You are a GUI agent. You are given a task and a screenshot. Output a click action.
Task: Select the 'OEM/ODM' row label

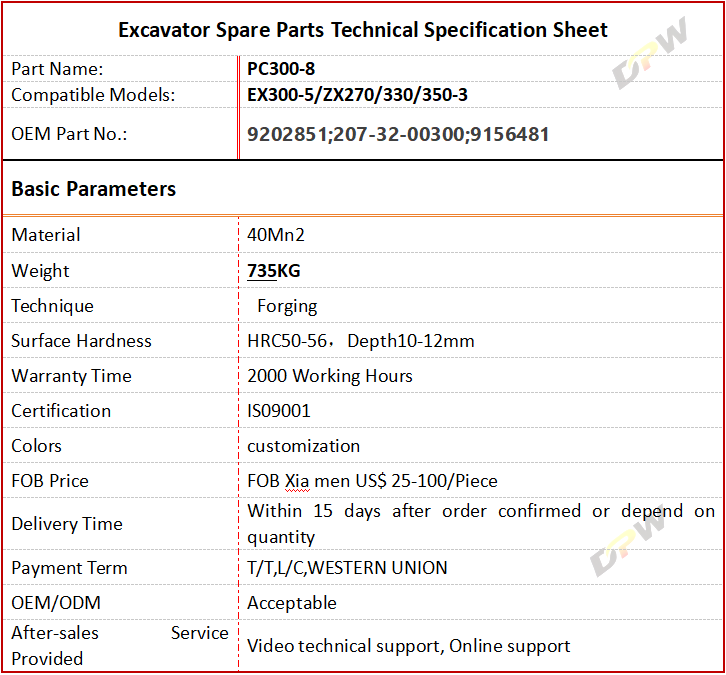click(x=56, y=603)
